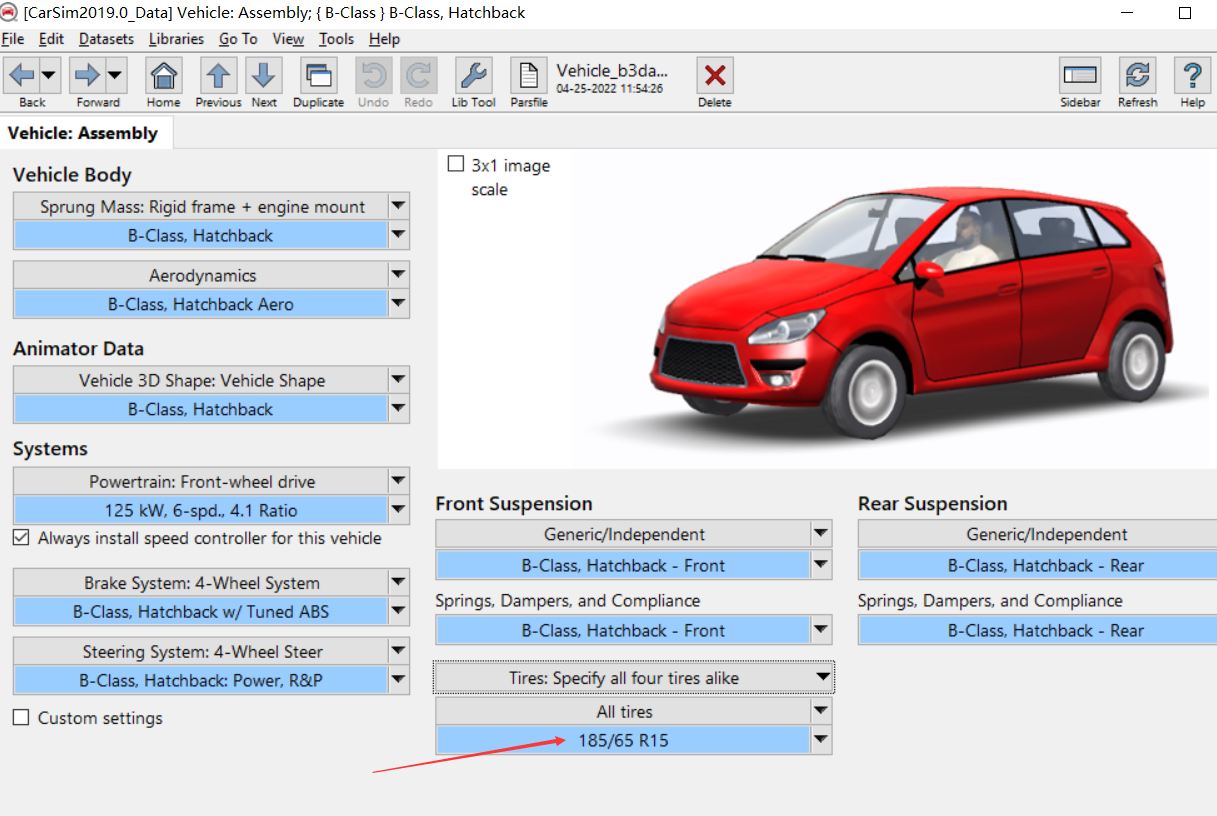Image resolution: width=1217 pixels, height=816 pixels.
Task: Open the Back history dropdown arrow
Action: (x=49, y=75)
